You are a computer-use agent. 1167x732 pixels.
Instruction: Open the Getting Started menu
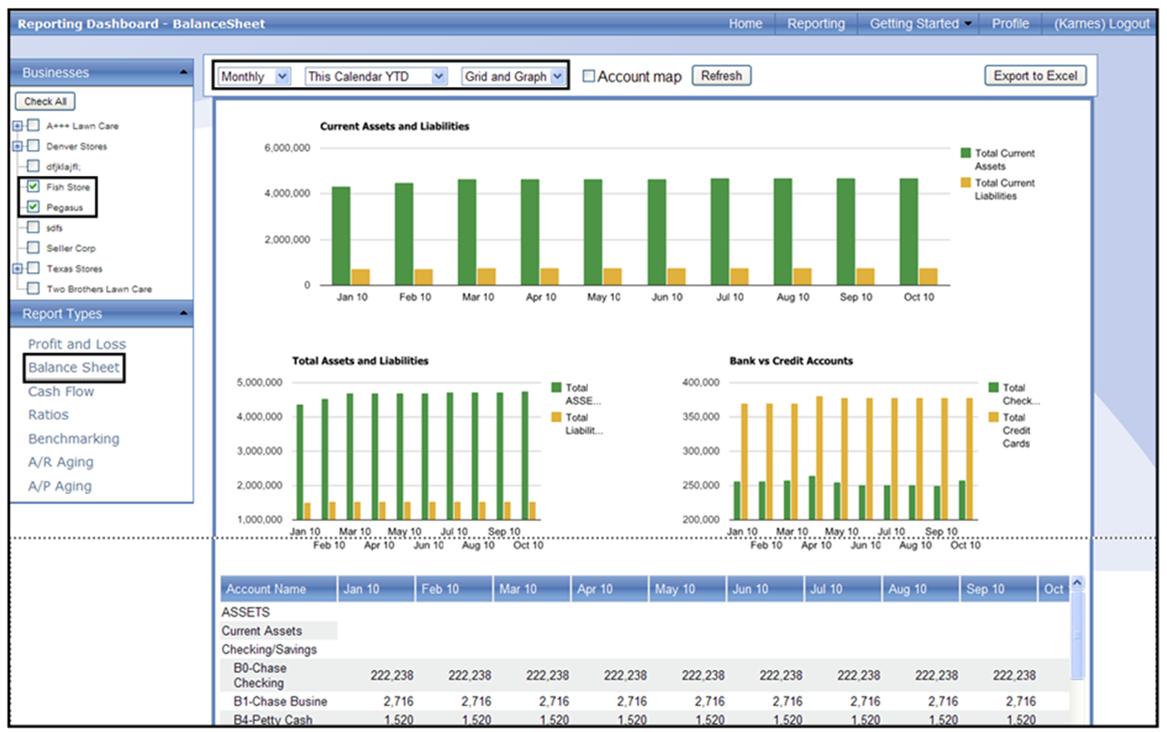click(921, 24)
